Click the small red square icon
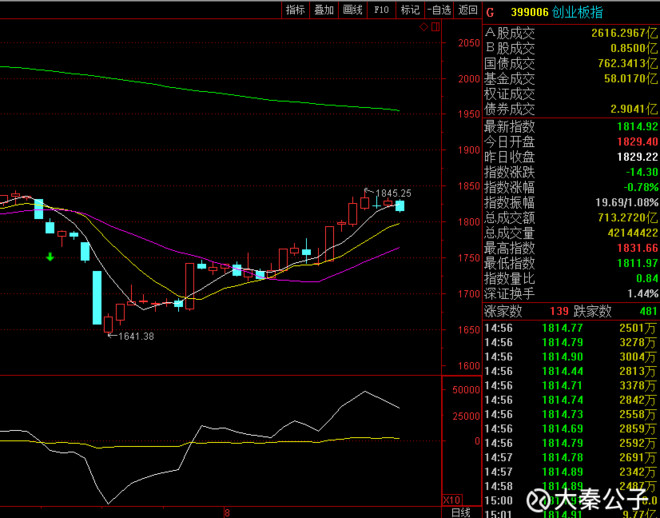This screenshot has height=518, width=660. click(436, 27)
